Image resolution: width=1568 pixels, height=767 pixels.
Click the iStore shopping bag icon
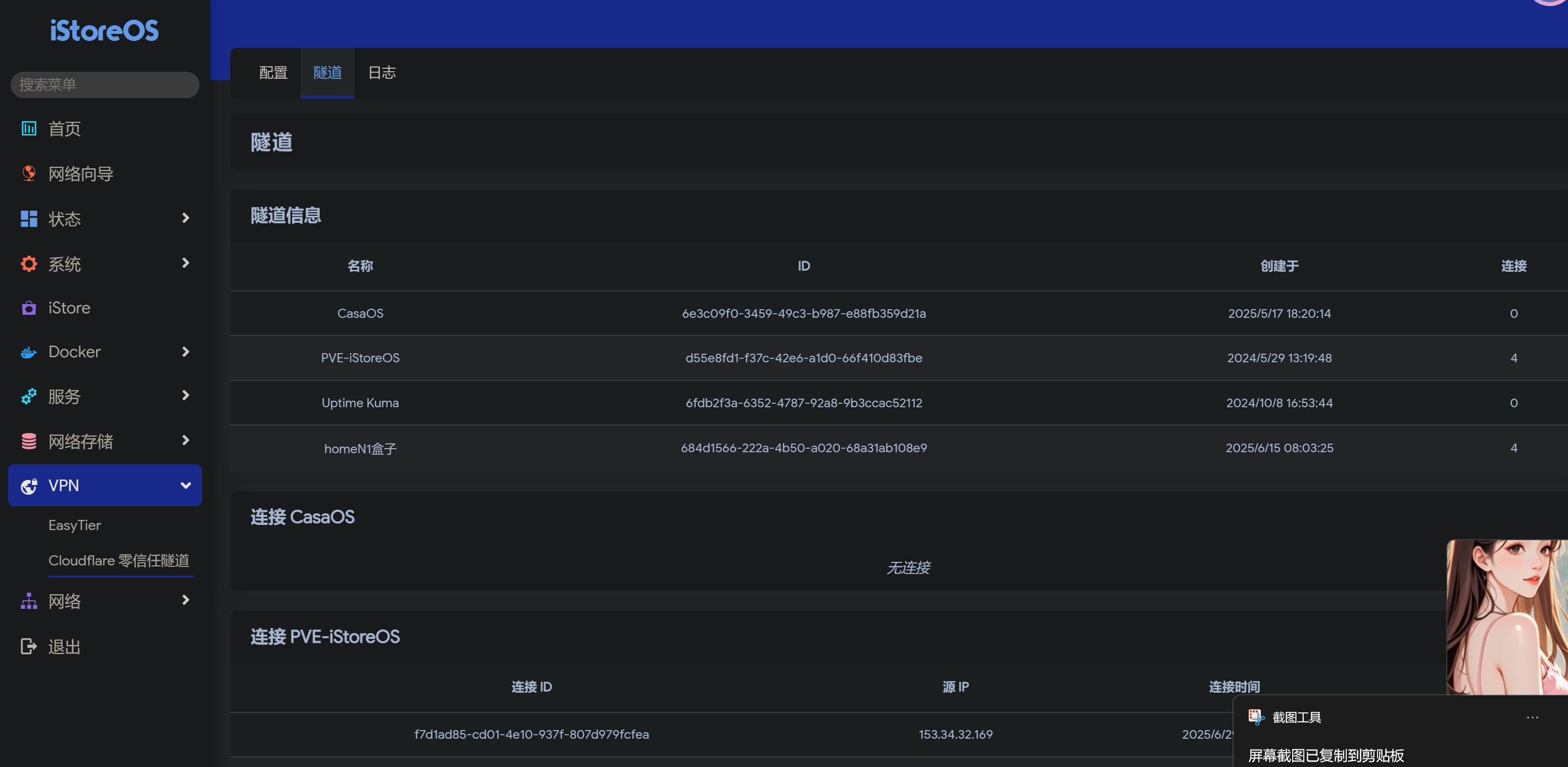29,308
